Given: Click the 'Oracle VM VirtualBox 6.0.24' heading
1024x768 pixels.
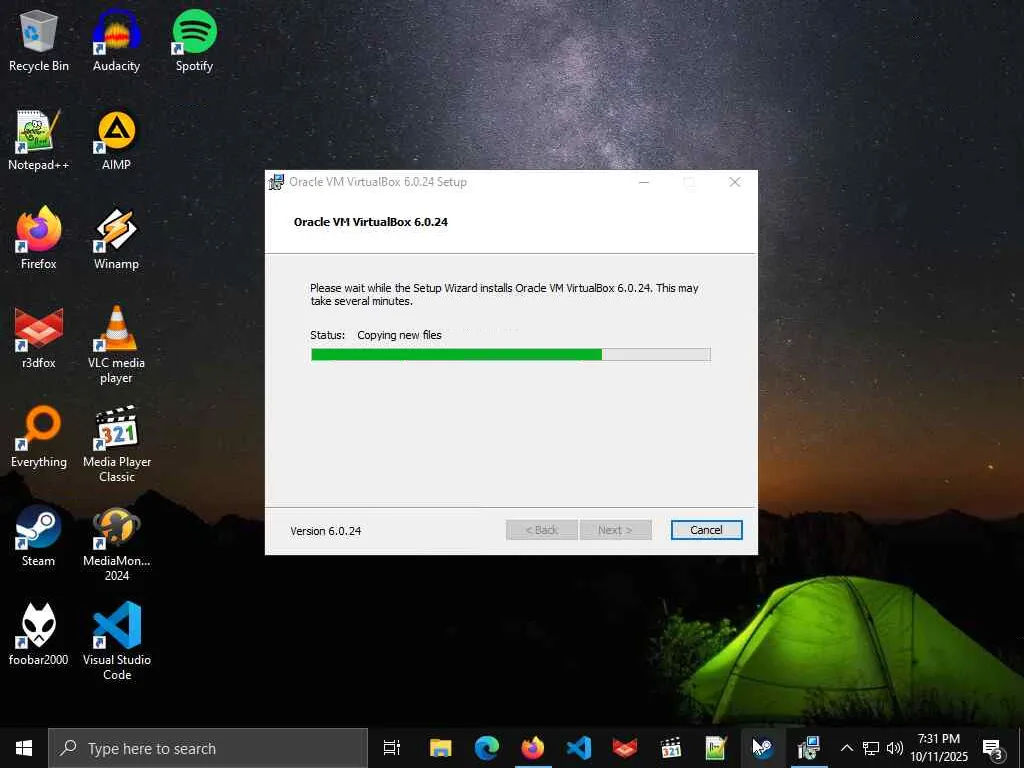Looking at the screenshot, I should tap(371, 222).
